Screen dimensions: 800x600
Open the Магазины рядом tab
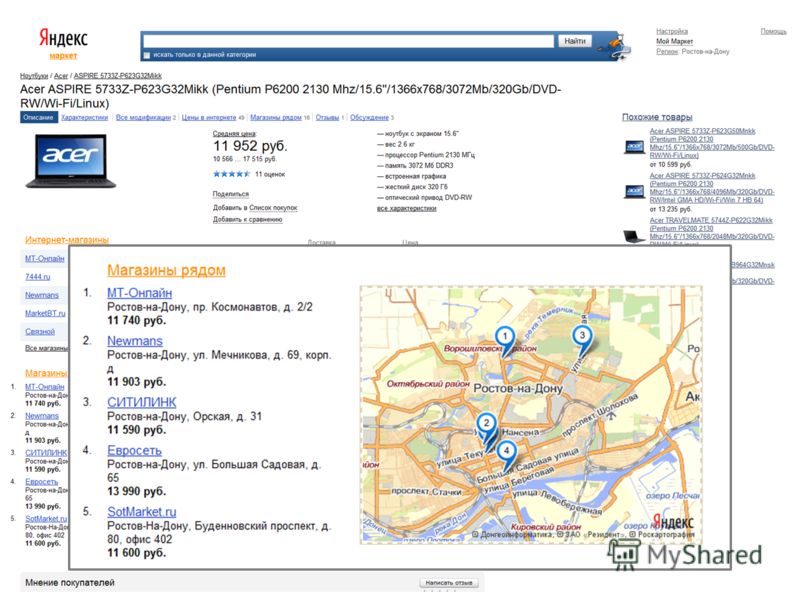pyautogui.click(x=276, y=117)
